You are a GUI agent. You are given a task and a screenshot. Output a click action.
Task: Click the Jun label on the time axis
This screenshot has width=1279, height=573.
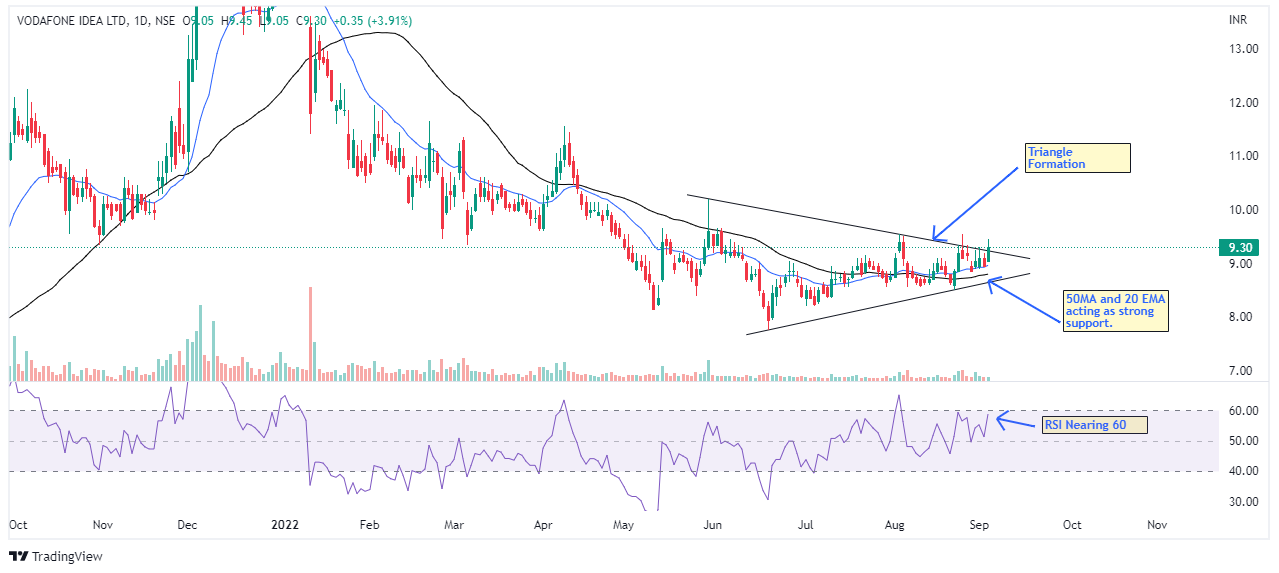click(713, 524)
